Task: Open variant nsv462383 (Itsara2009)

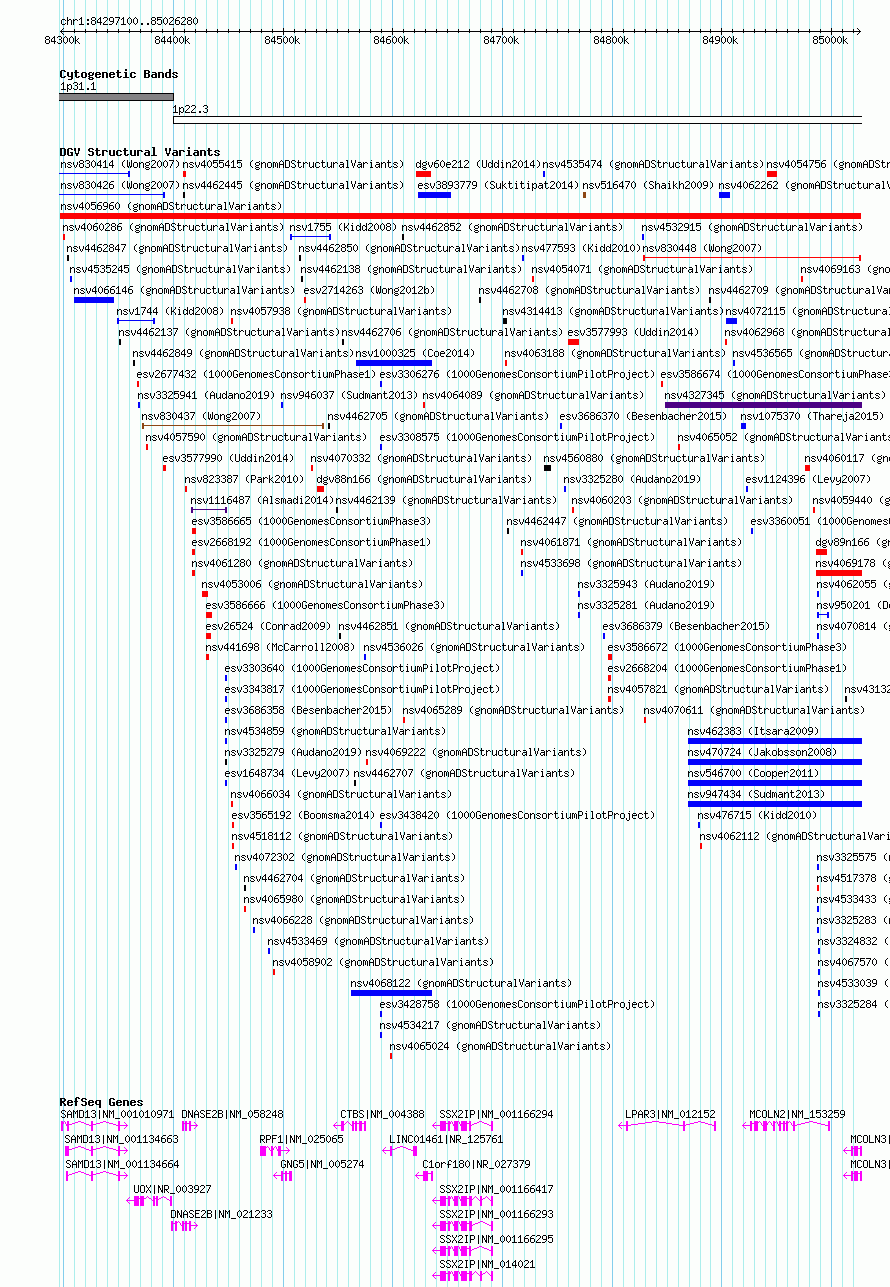Action: [x=753, y=731]
